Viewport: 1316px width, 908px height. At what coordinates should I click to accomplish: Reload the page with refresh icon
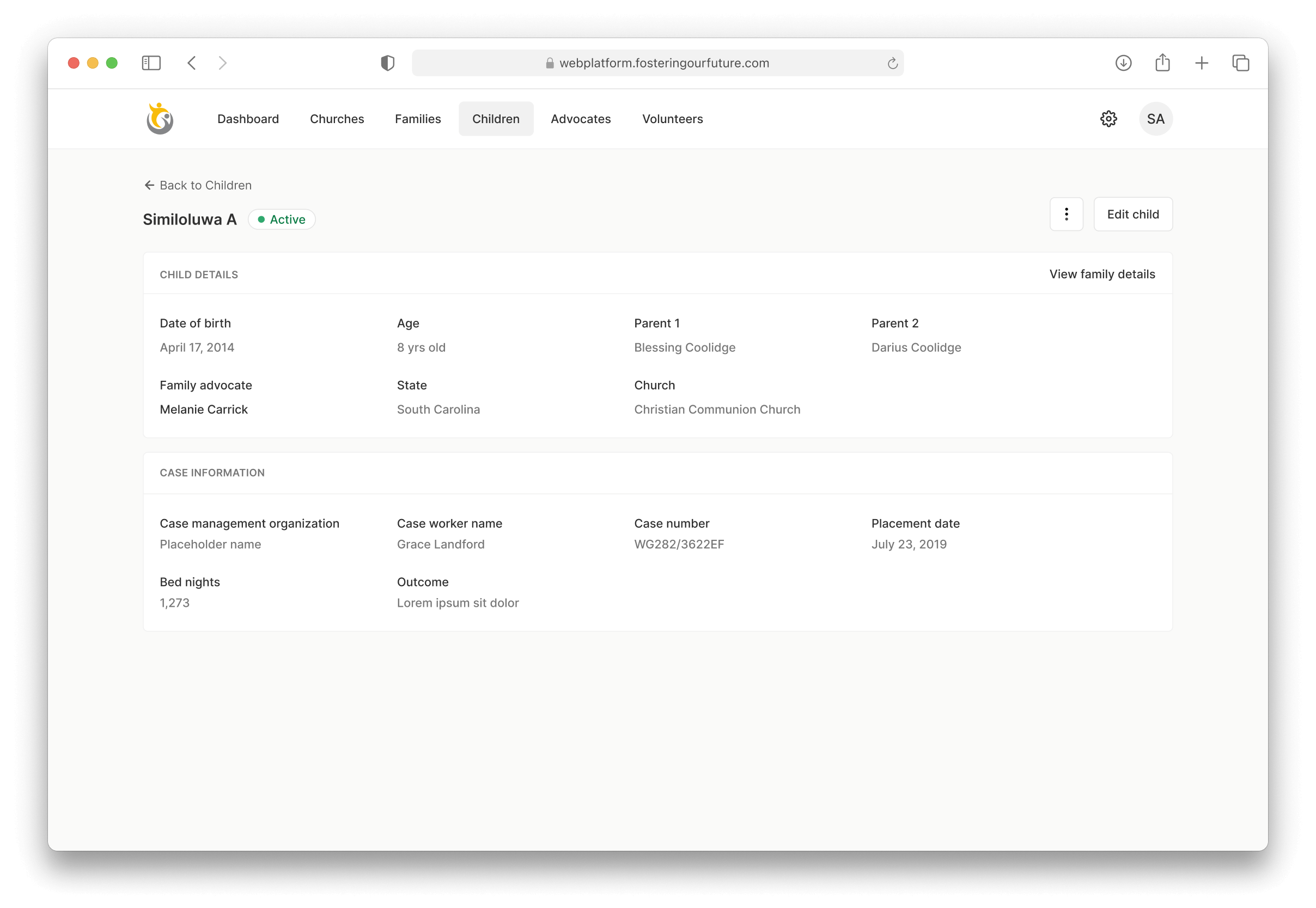coord(892,64)
